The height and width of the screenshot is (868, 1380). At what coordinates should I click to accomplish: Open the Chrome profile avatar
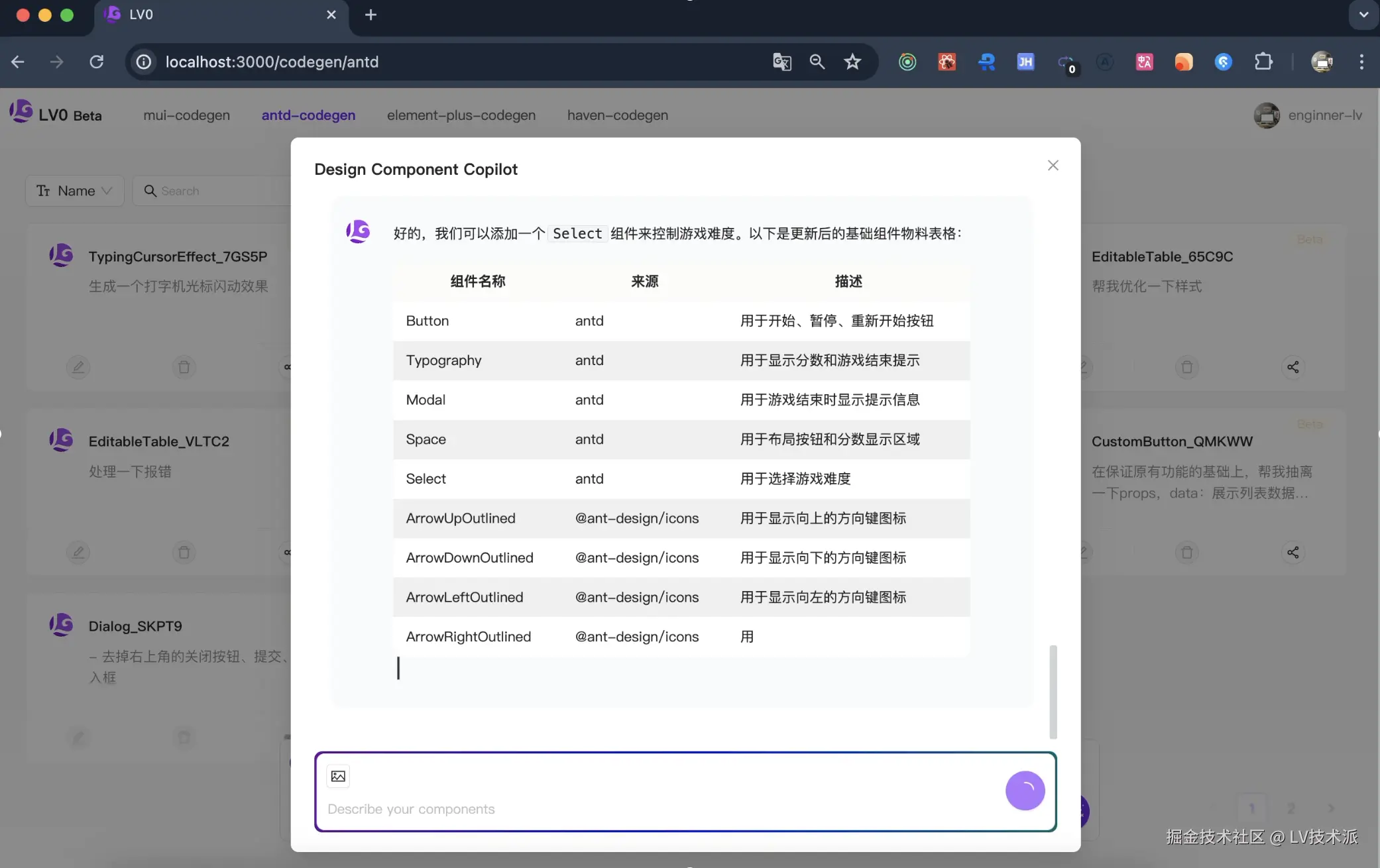1322,62
